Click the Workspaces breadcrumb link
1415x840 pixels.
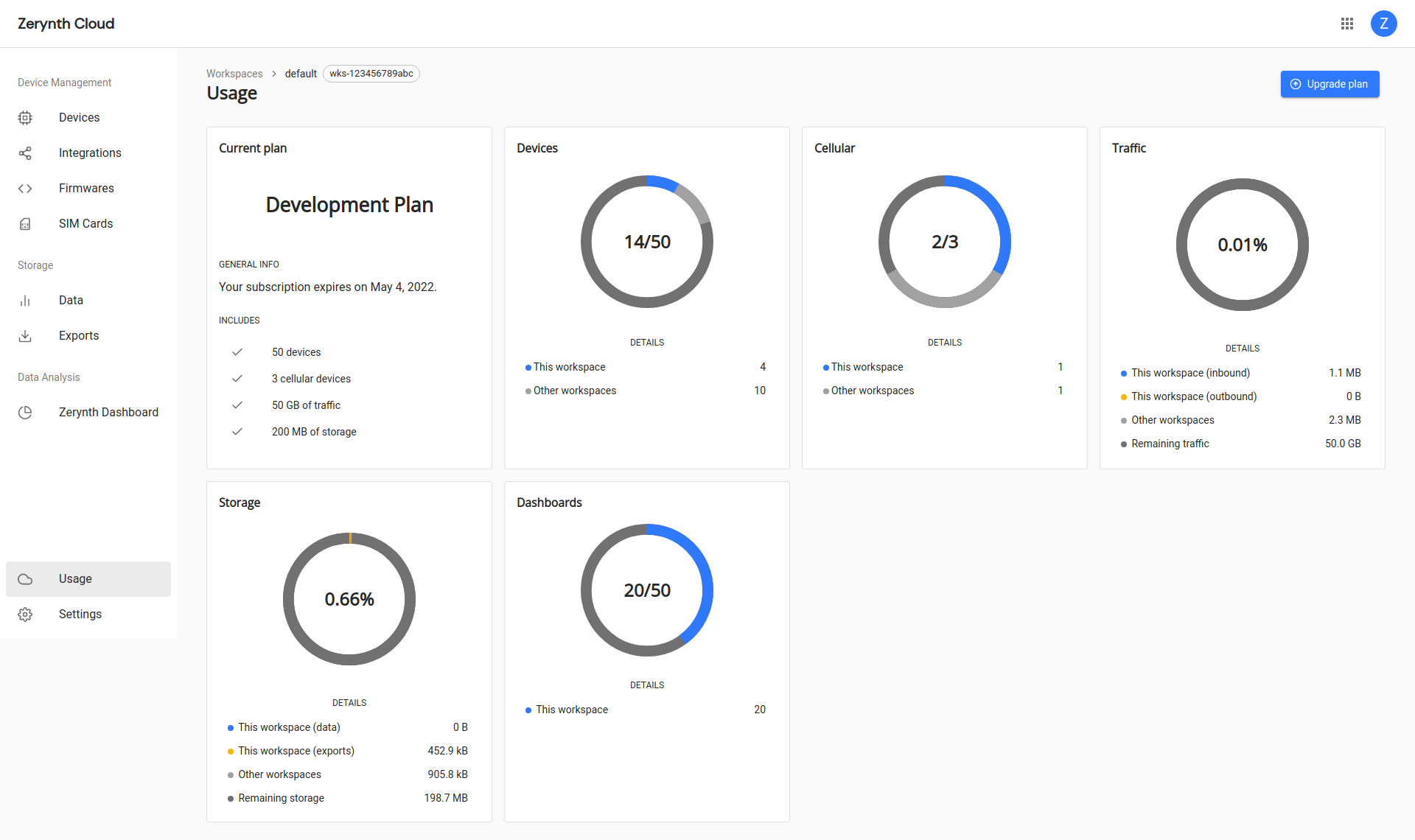234,74
